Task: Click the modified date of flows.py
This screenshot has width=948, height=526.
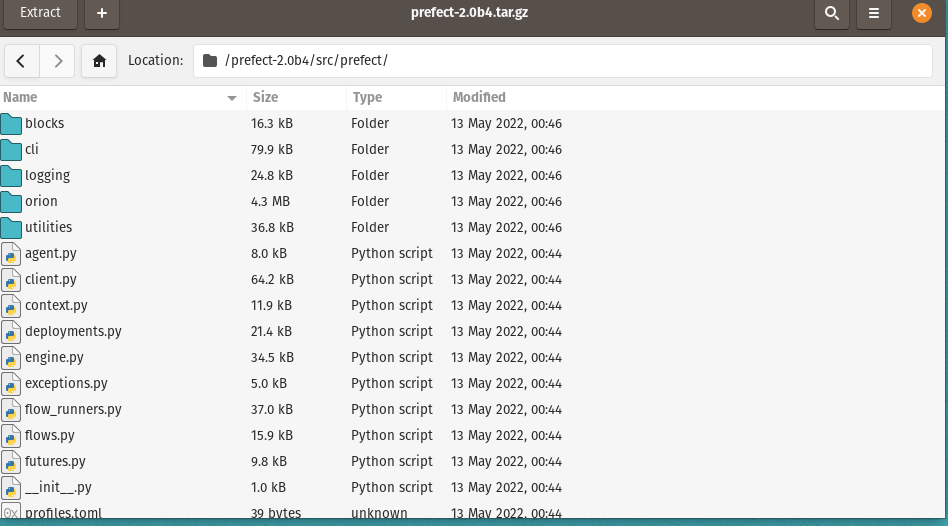Action: click(507, 435)
